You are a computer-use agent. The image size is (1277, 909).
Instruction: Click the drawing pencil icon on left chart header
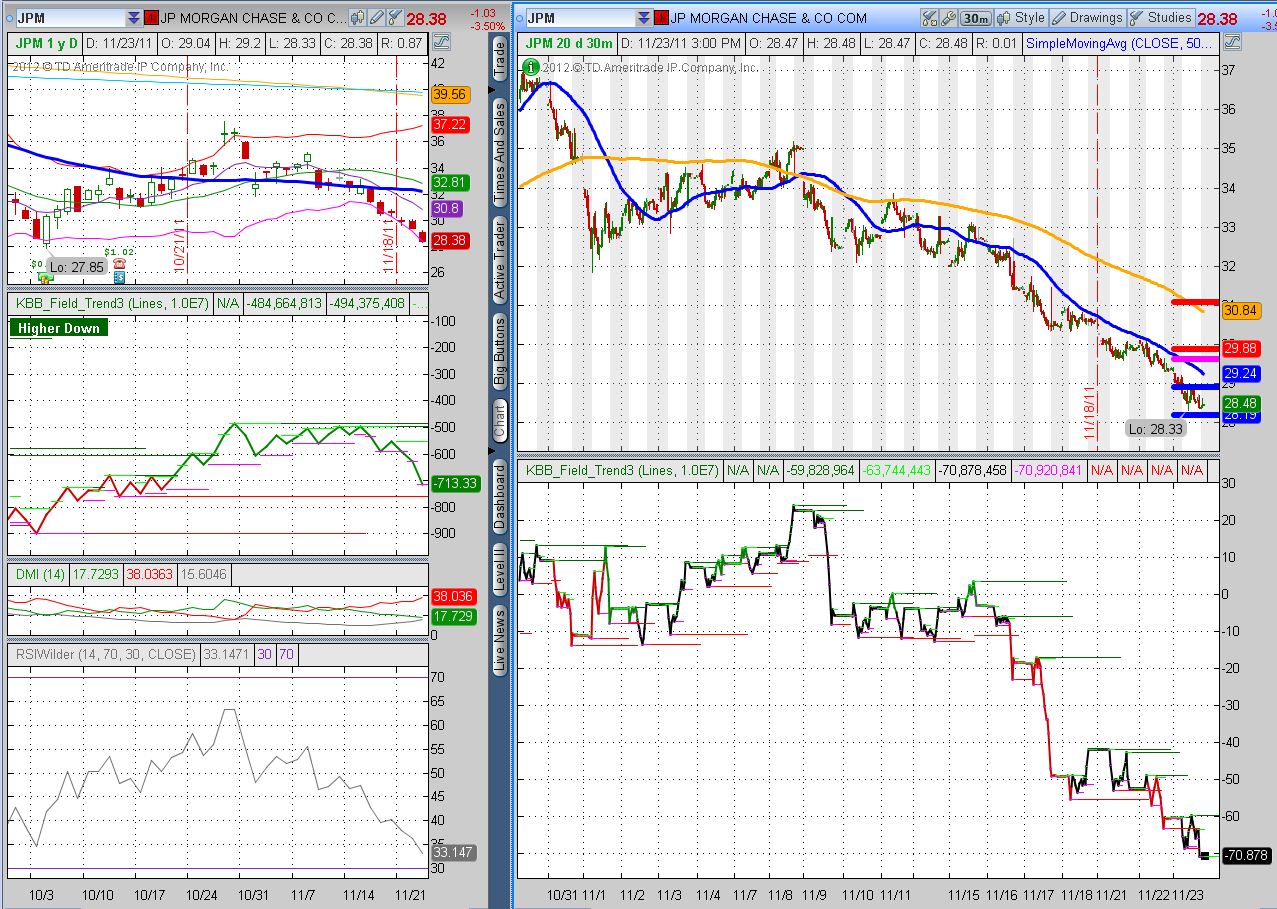pos(375,17)
